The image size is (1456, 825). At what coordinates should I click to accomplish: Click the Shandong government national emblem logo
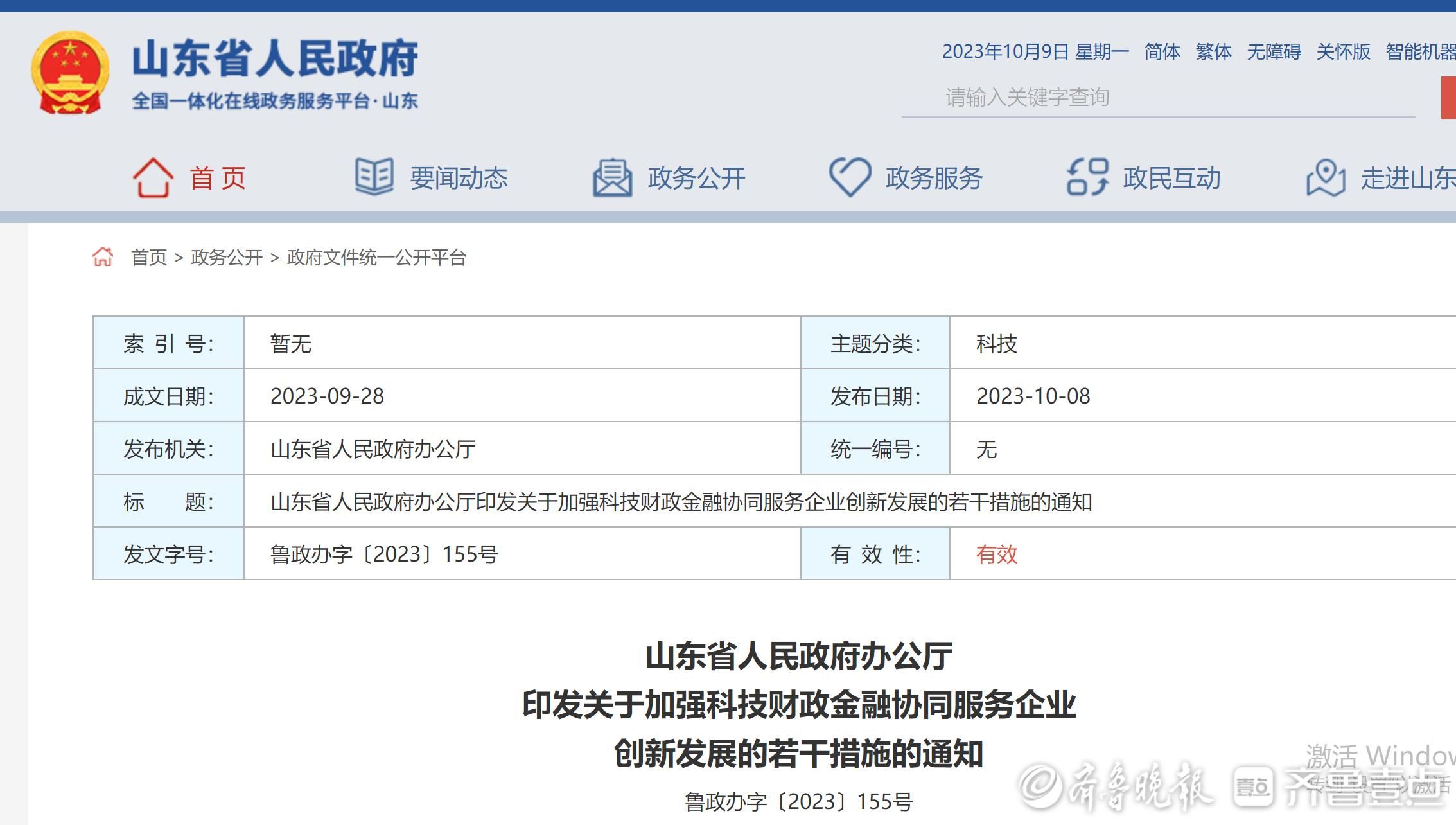coord(69,73)
